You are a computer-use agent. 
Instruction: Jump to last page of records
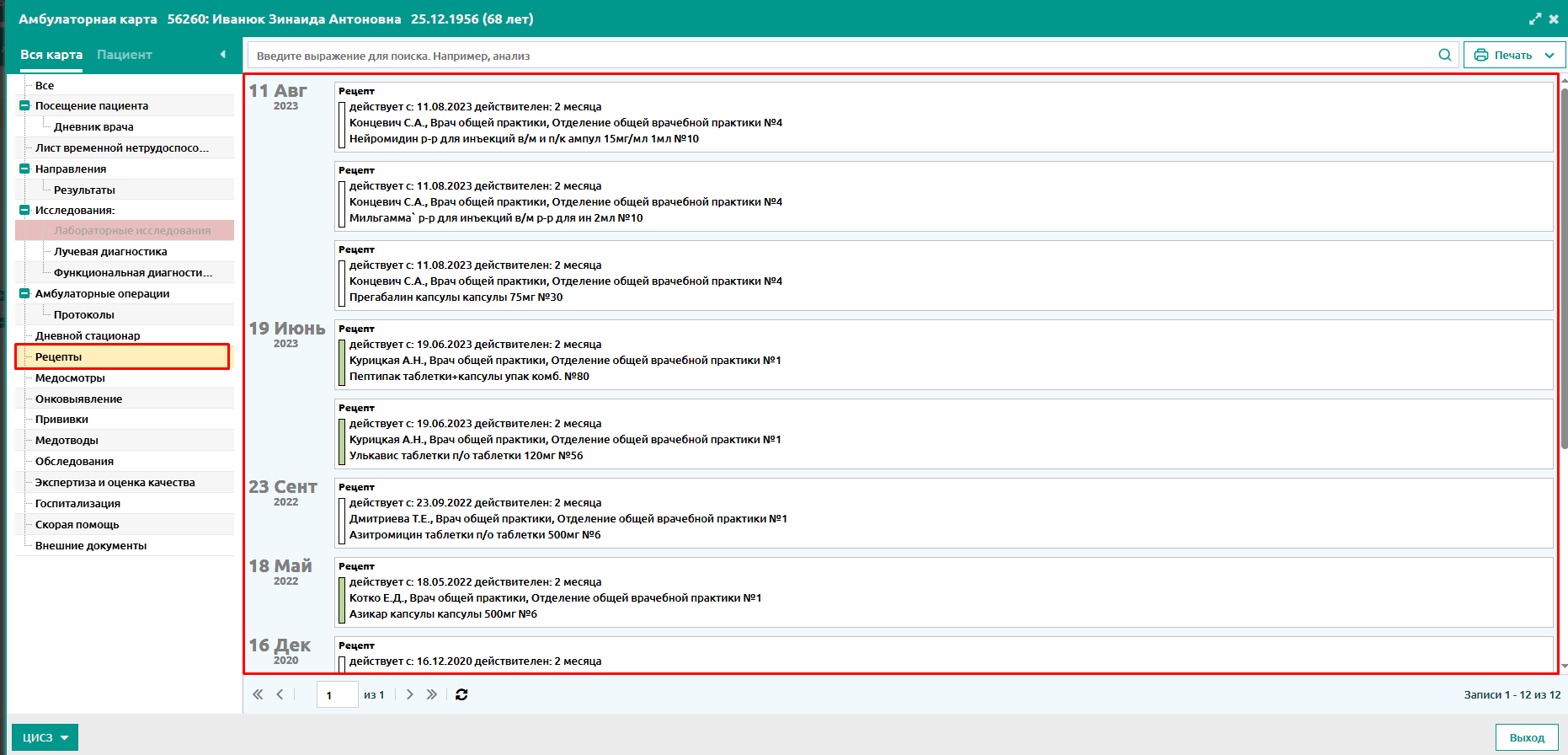tap(432, 694)
